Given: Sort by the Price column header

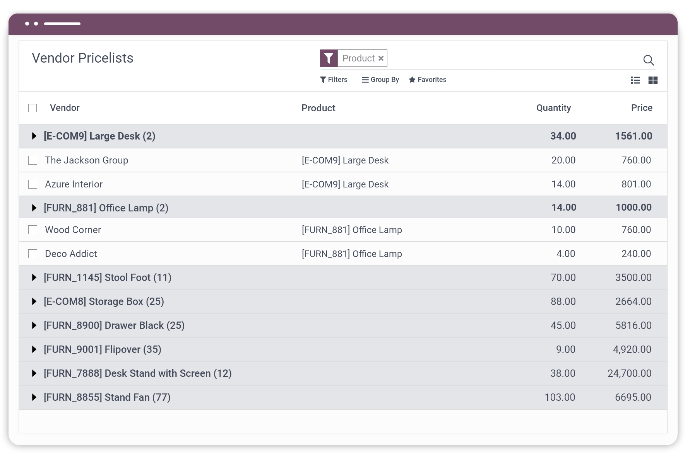Looking at the screenshot, I should pos(642,108).
